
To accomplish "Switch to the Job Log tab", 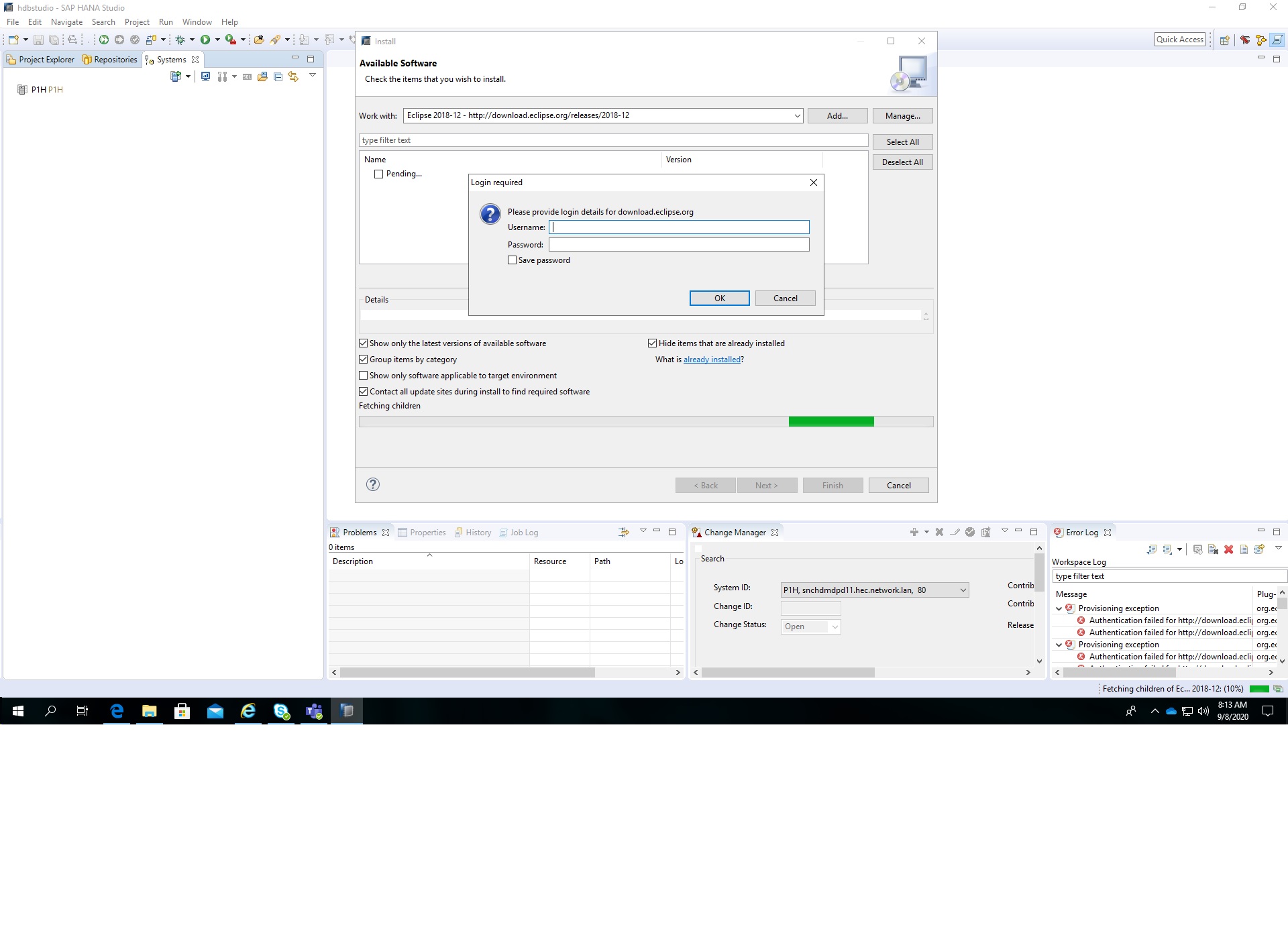I will pyautogui.click(x=519, y=533).
